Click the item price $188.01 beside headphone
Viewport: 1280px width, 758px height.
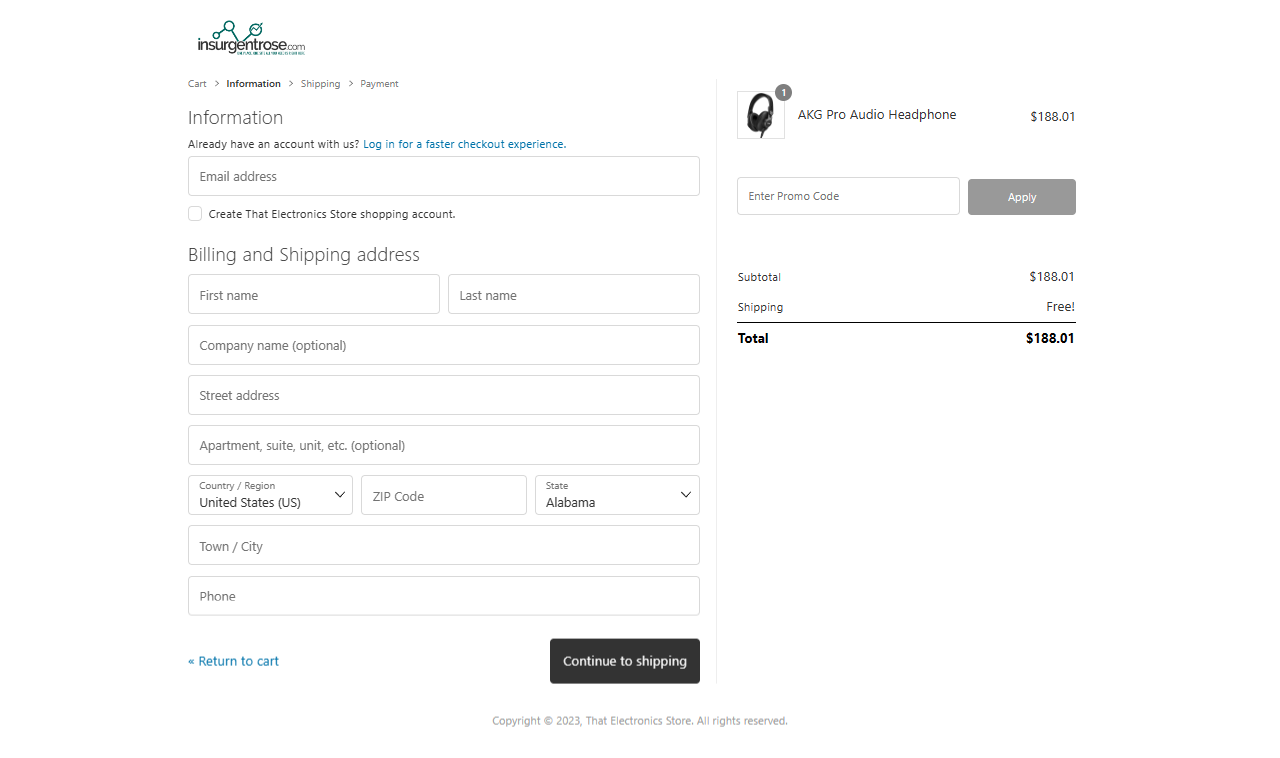click(1053, 117)
